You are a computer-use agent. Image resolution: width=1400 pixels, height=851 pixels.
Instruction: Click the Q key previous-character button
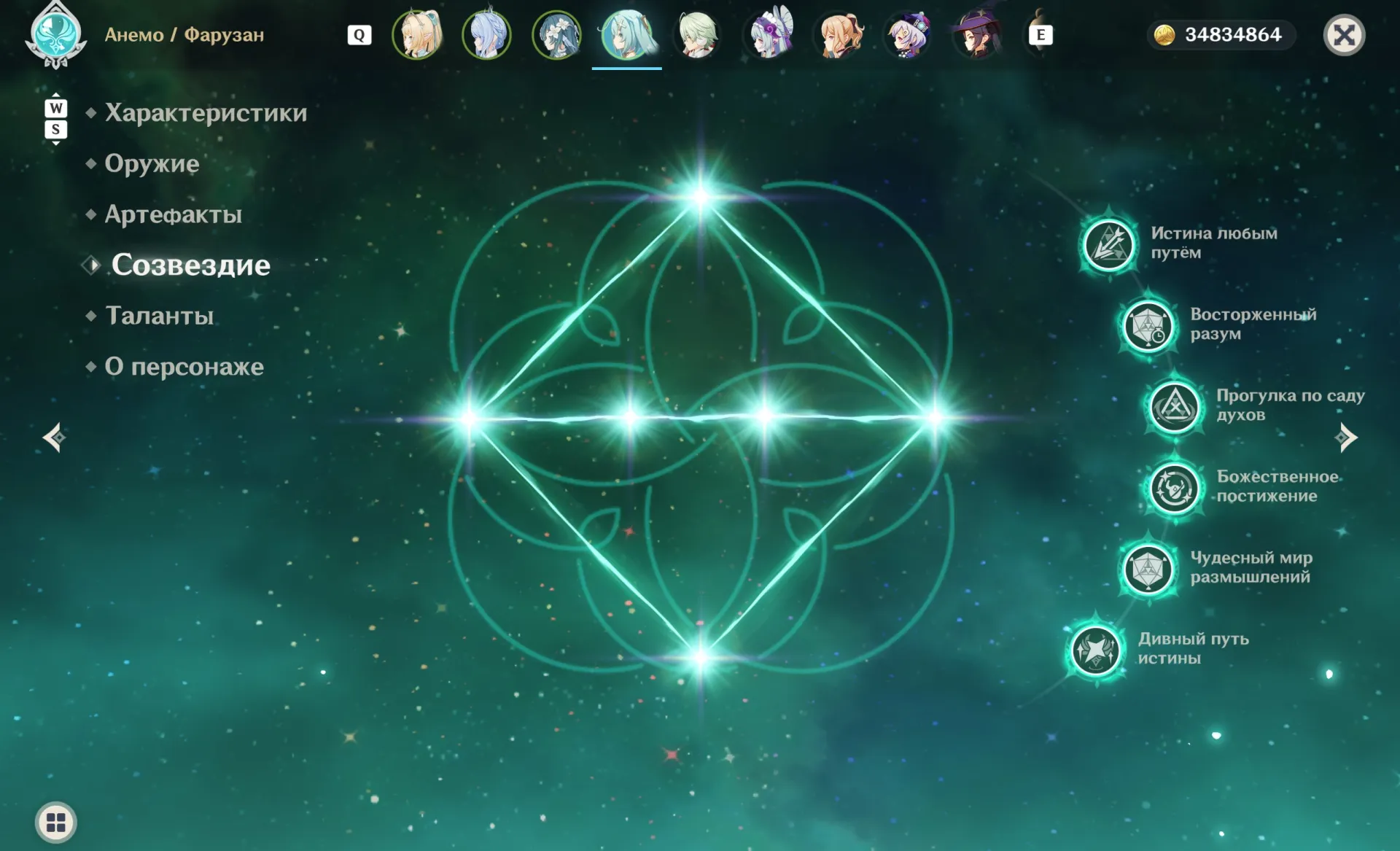coord(359,35)
